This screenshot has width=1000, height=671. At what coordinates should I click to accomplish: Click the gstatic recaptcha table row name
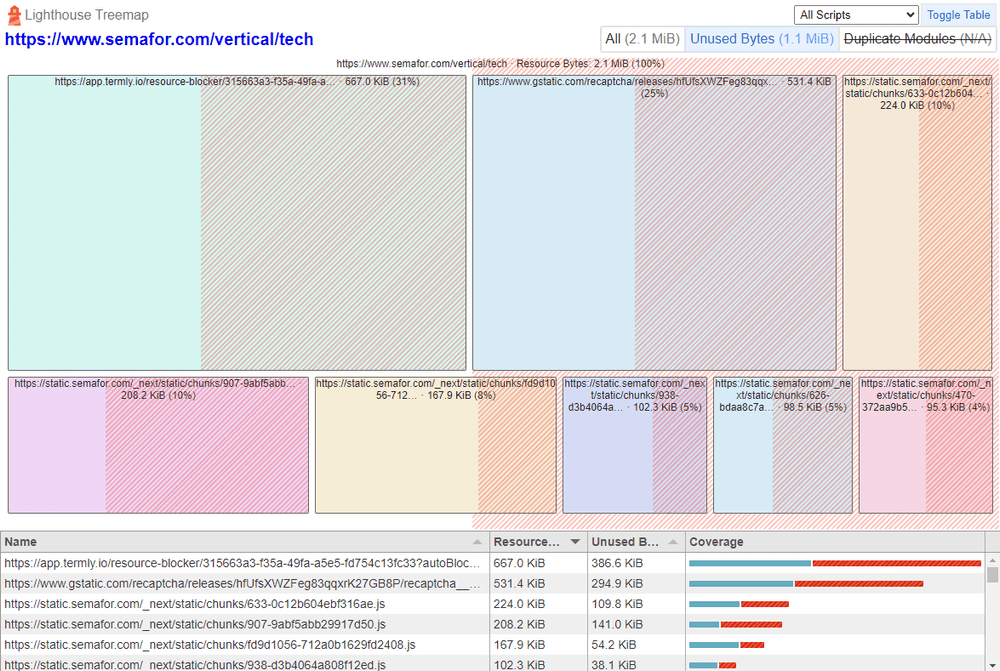242,584
